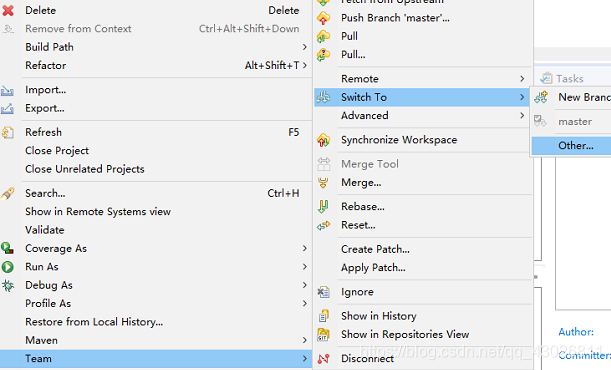Expand the Build Path submenu arrow
This screenshot has width=611, height=370.
point(305,47)
